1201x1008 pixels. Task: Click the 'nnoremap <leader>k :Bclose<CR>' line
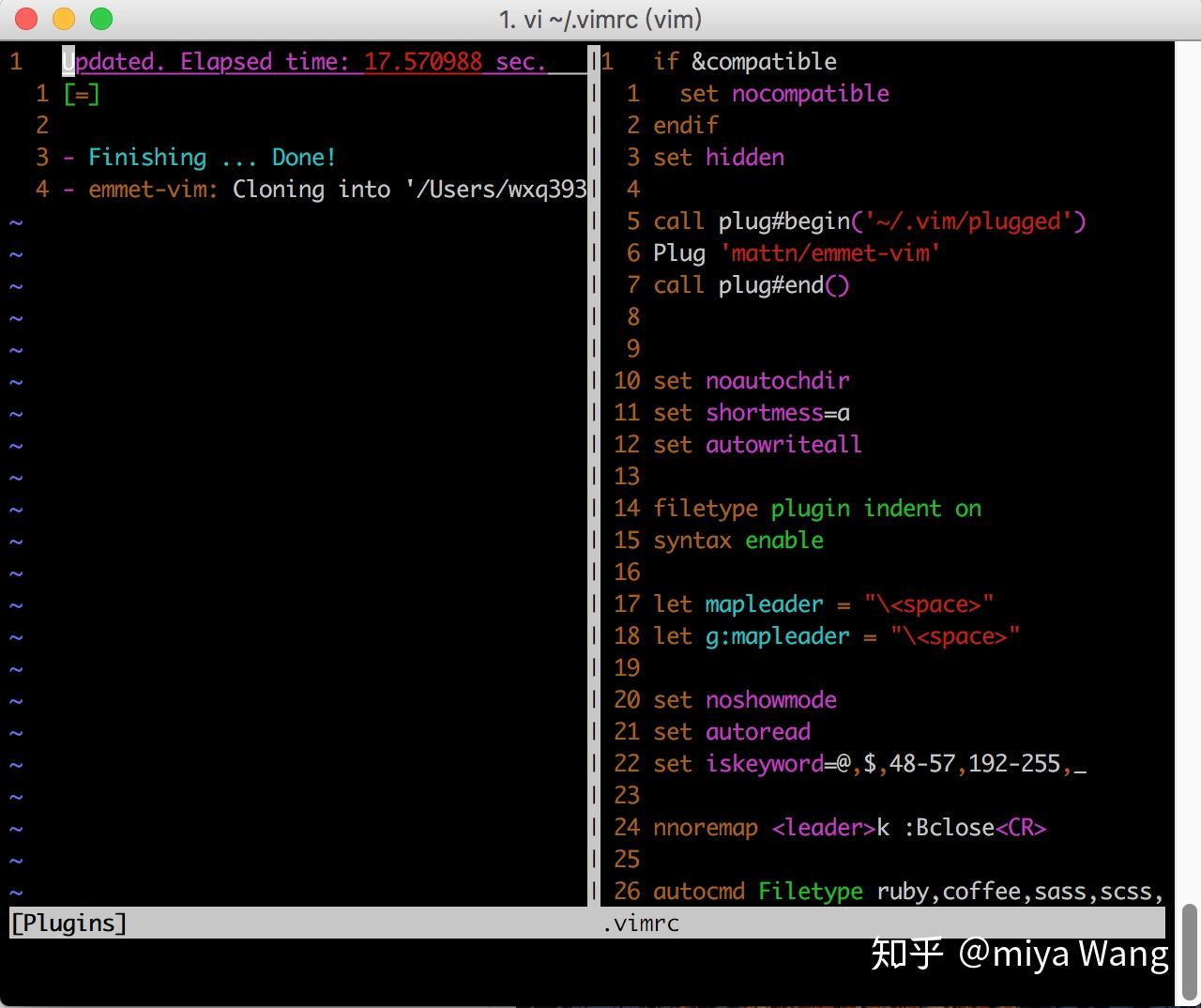(850, 828)
